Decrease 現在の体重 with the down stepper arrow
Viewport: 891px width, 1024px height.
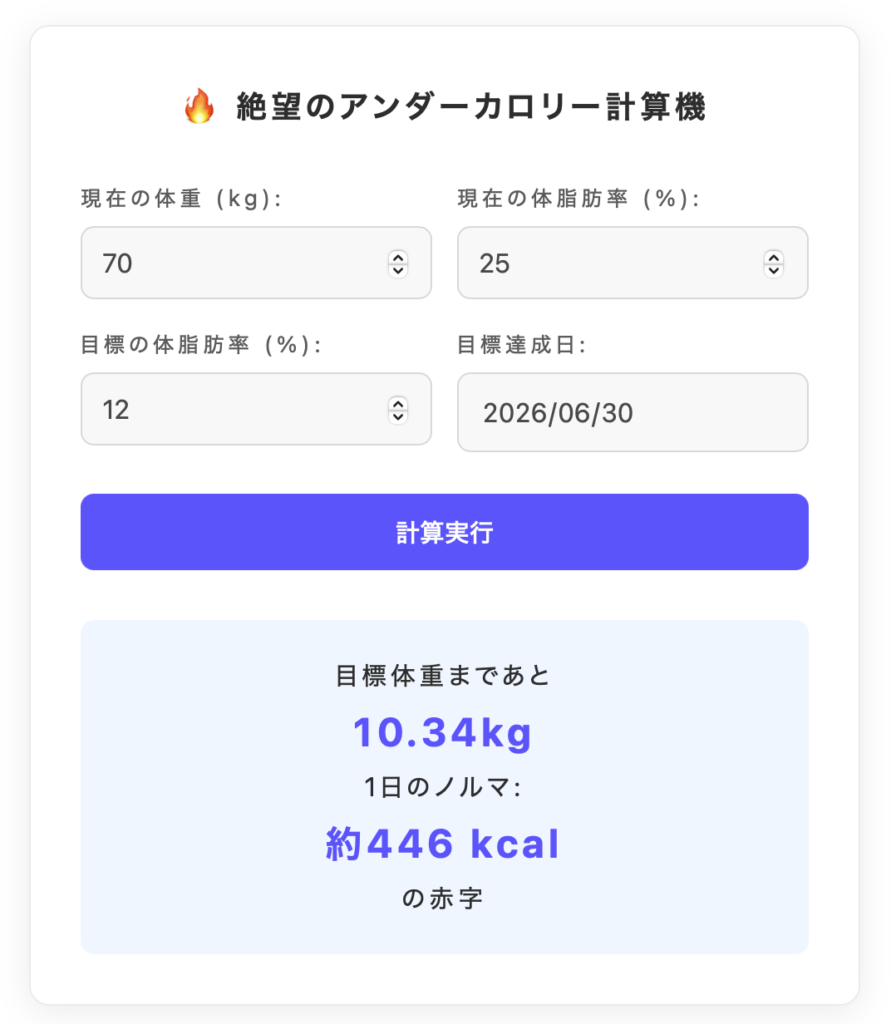point(398,270)
